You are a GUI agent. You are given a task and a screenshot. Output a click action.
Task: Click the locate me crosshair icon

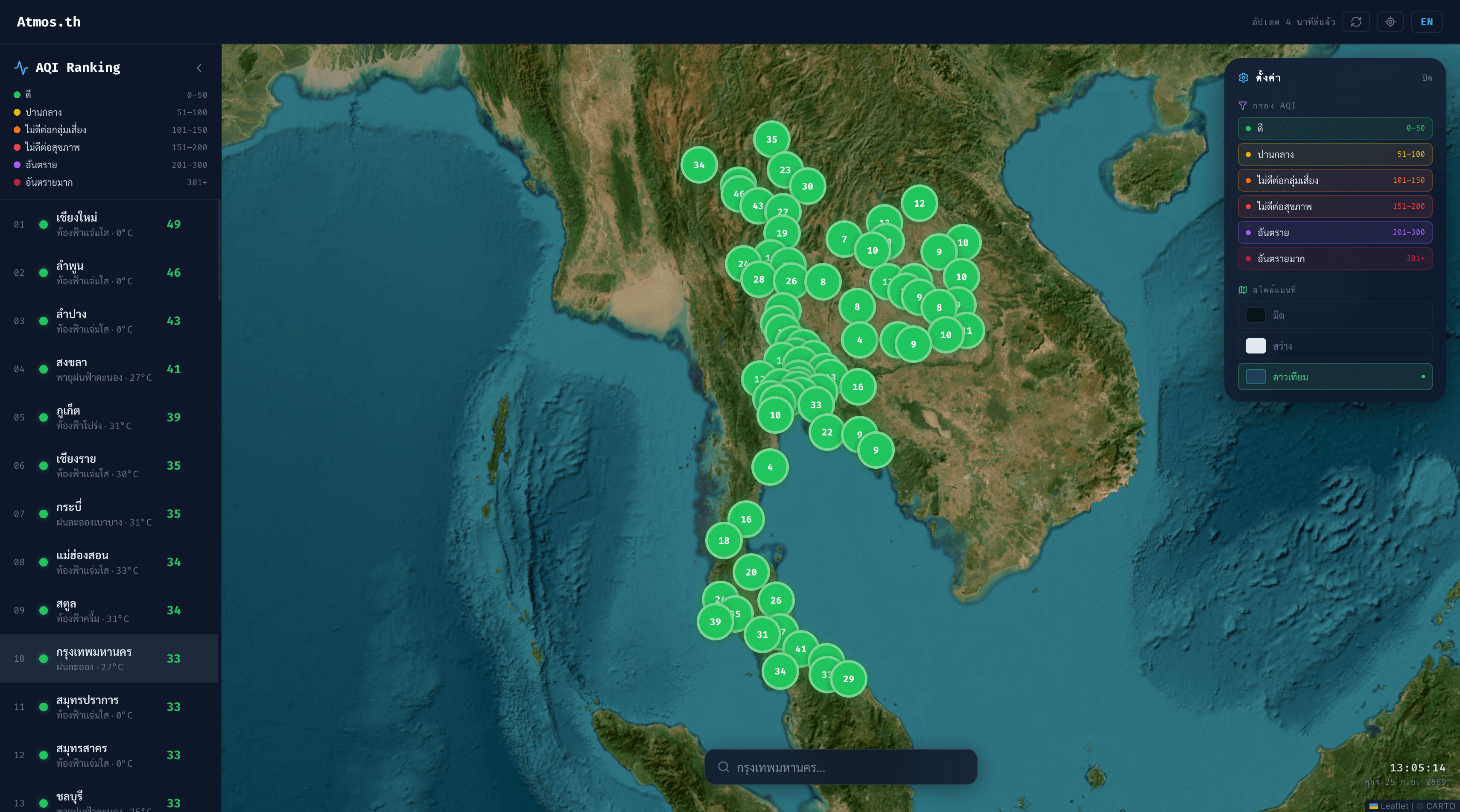tap(1390, 21)
